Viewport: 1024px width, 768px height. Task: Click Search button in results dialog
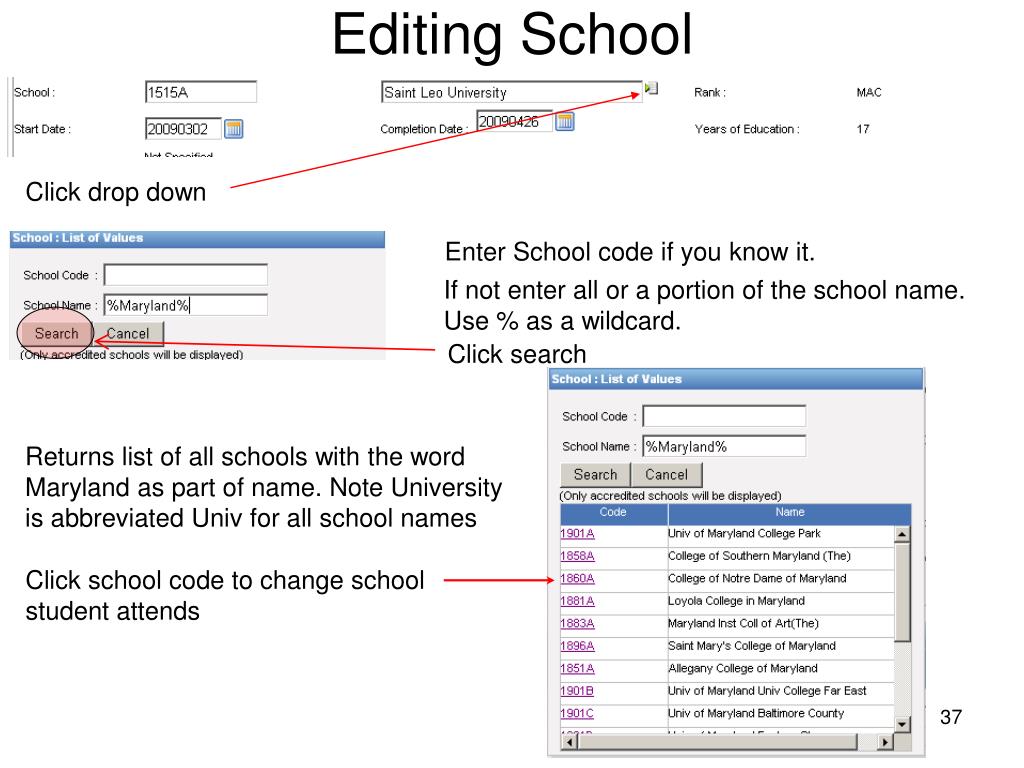point(595,475)
